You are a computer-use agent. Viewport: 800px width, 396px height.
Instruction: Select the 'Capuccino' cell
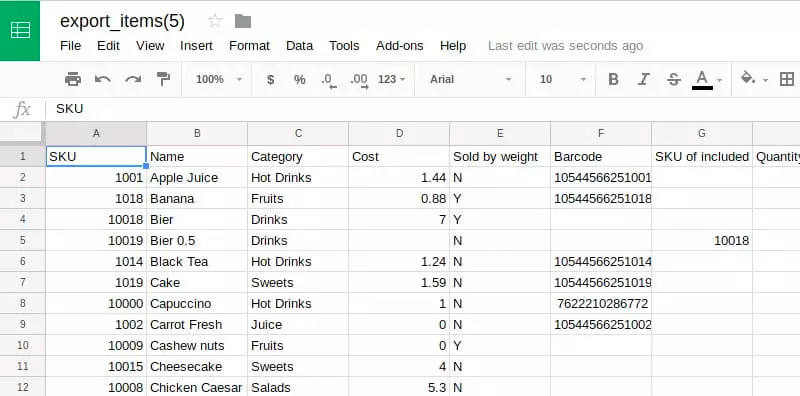point(197,304)
